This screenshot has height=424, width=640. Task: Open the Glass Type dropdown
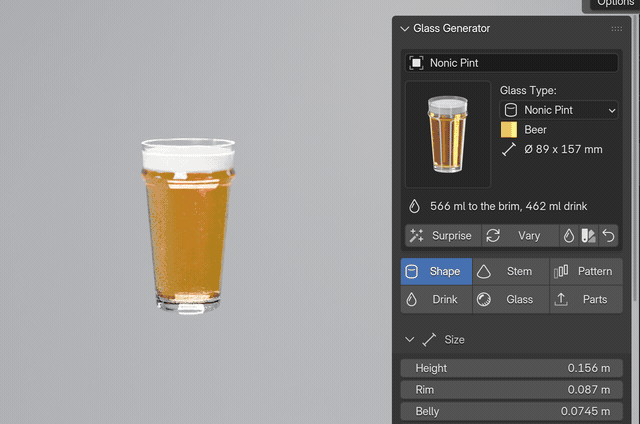click(x=559, y=110)
